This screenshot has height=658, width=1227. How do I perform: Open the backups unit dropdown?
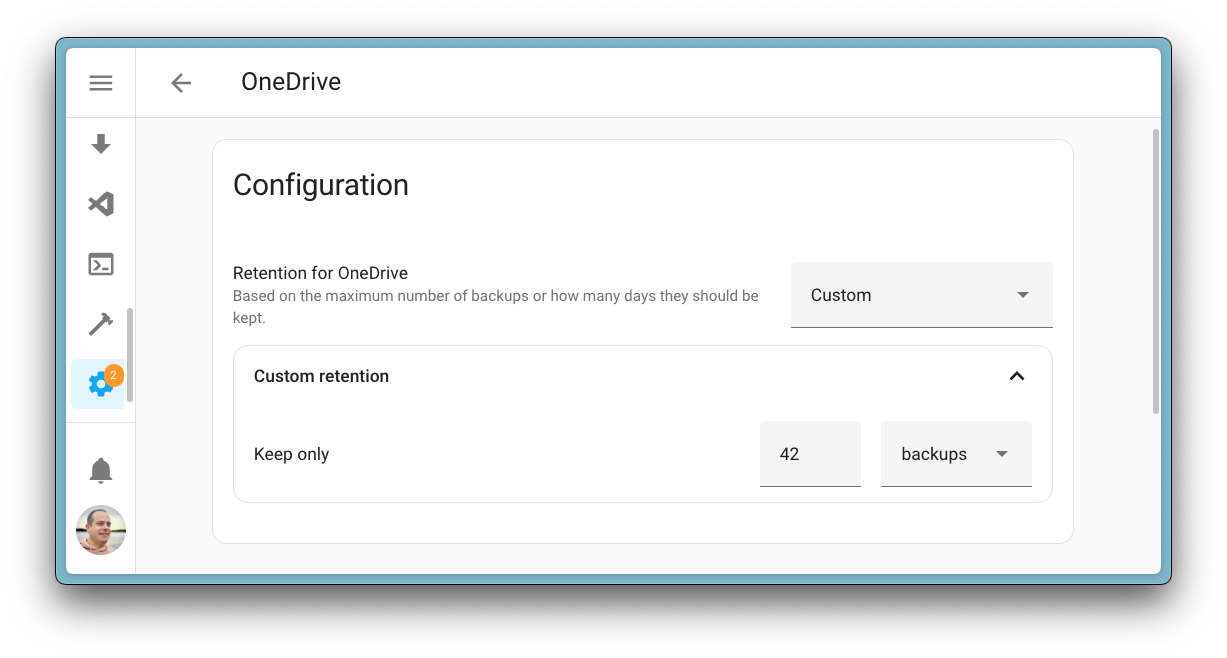955,453
